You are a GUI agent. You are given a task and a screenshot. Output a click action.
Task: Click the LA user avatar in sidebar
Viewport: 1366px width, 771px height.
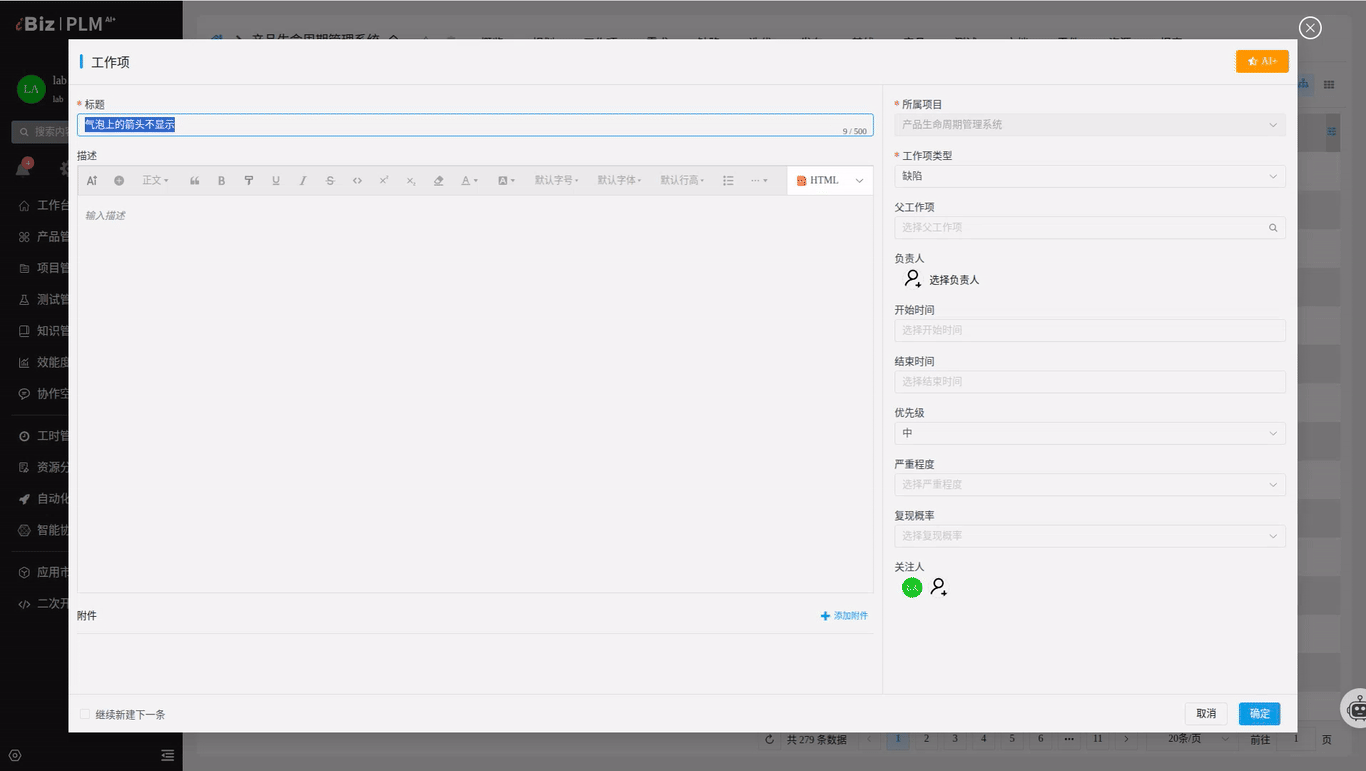click(x=31, y=89)
